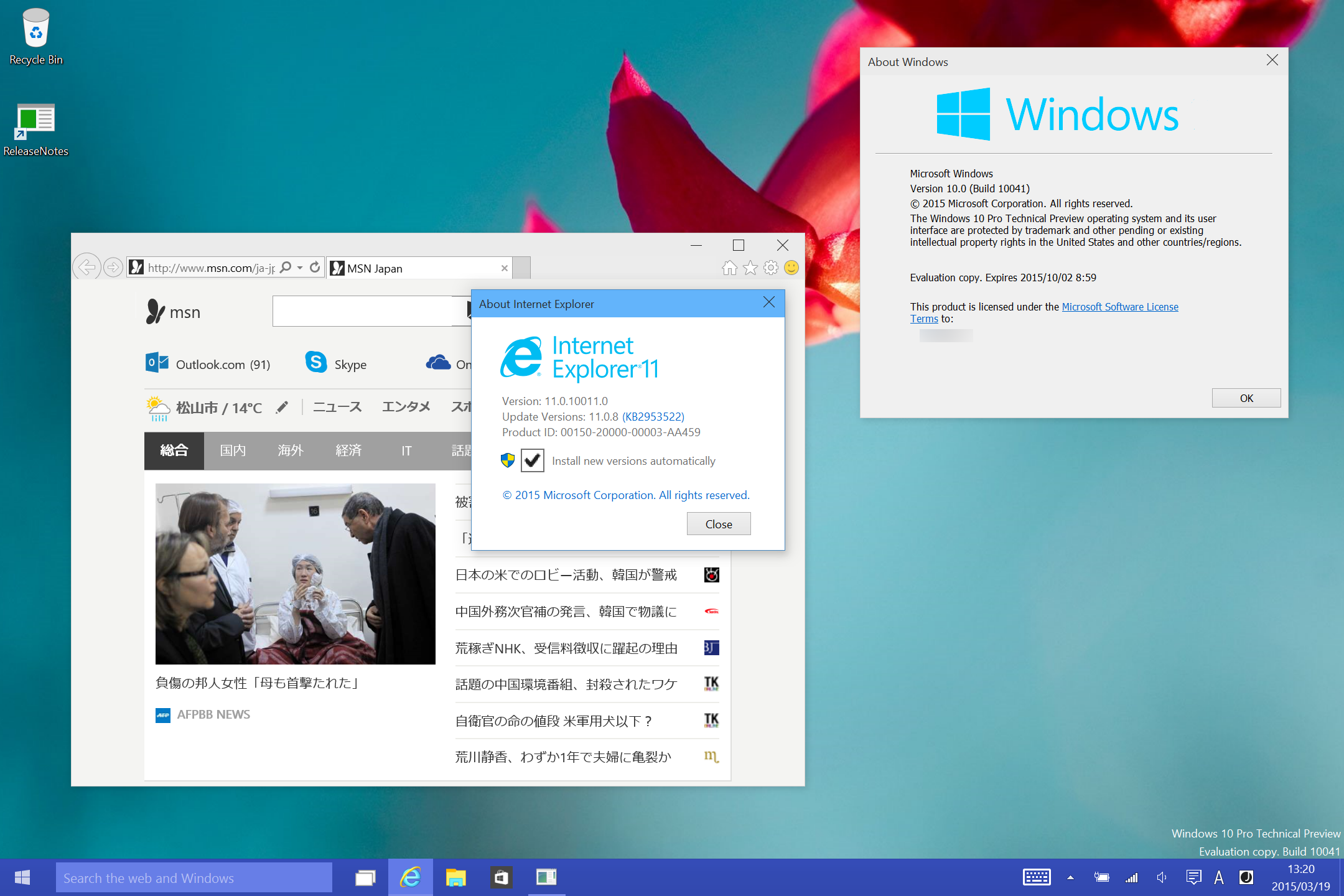Open the volume control in the system tray
This screenshot has width=1344, height=896.
pos(1161,877)
